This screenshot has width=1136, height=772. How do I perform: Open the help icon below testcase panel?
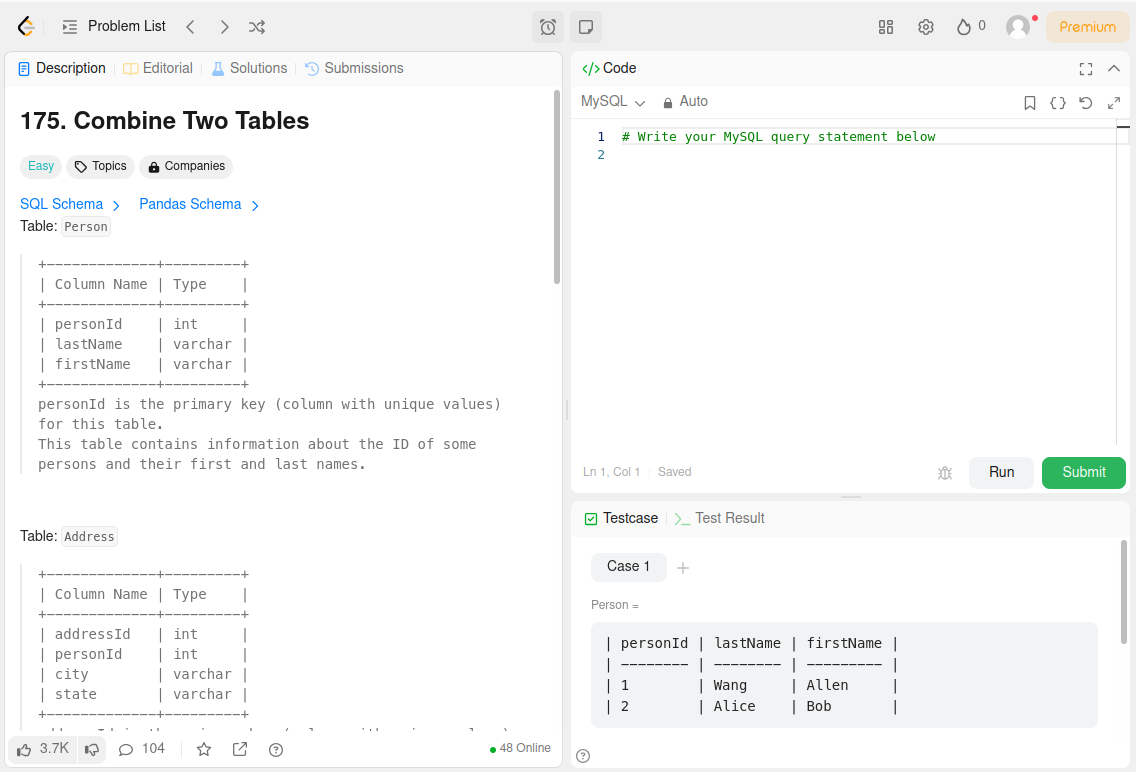point(583,756)
